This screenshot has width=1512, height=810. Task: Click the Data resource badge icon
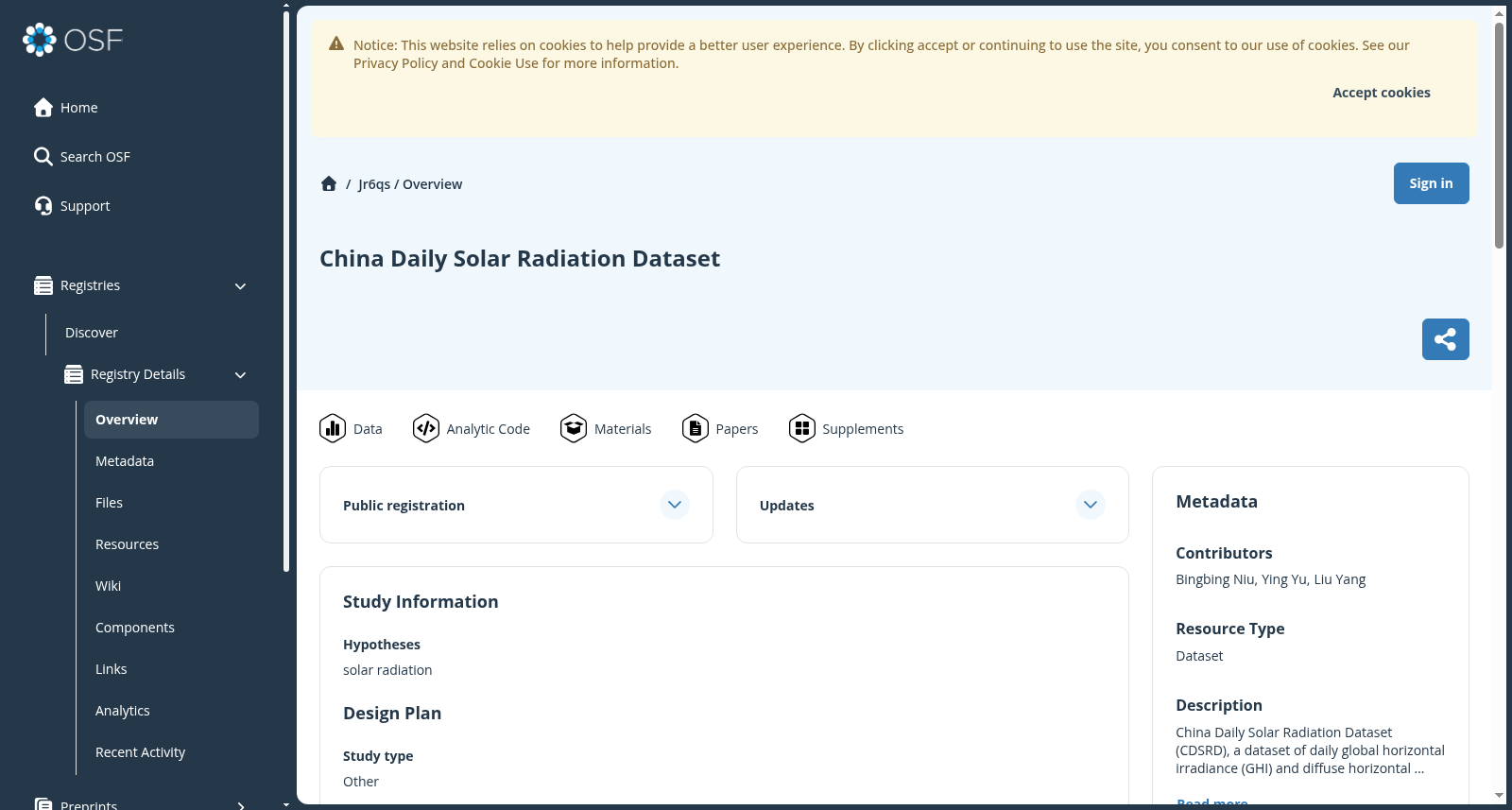pyautogui.click(x=333, y=428)
